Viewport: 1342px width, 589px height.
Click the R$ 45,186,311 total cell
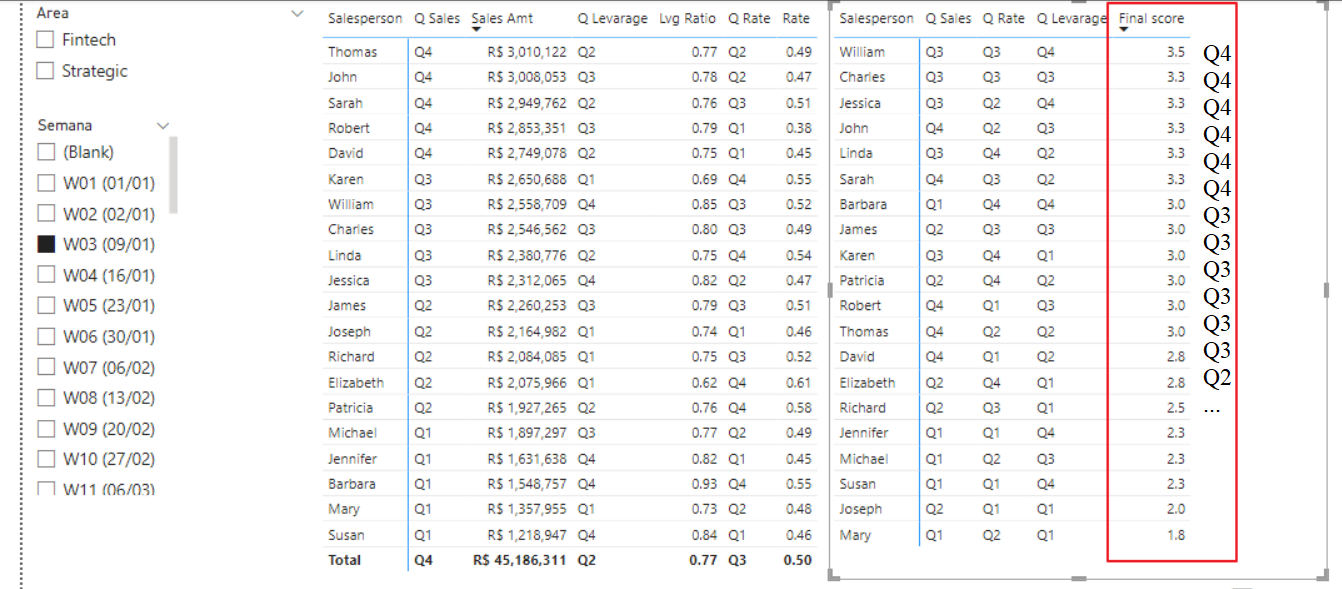(x=520, y=560)
